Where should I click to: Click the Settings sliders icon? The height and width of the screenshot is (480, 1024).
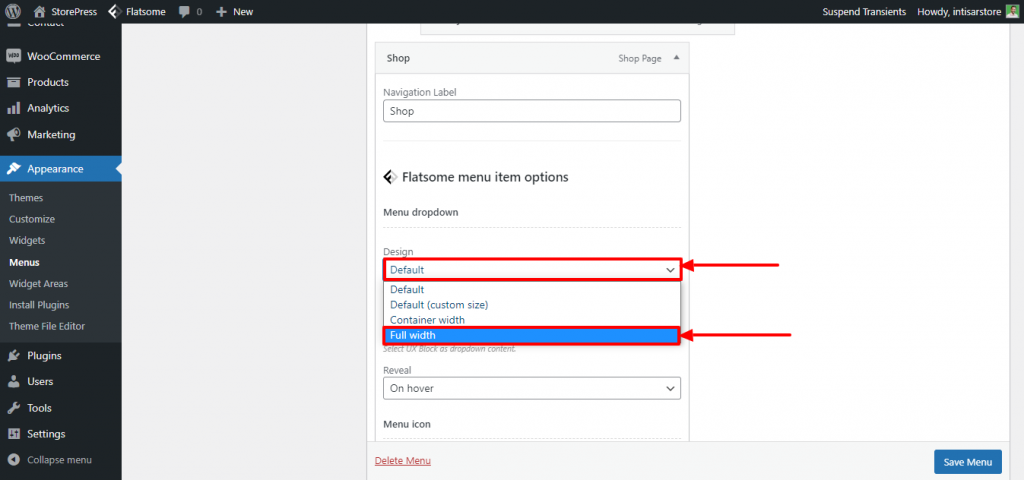(14, 434)
